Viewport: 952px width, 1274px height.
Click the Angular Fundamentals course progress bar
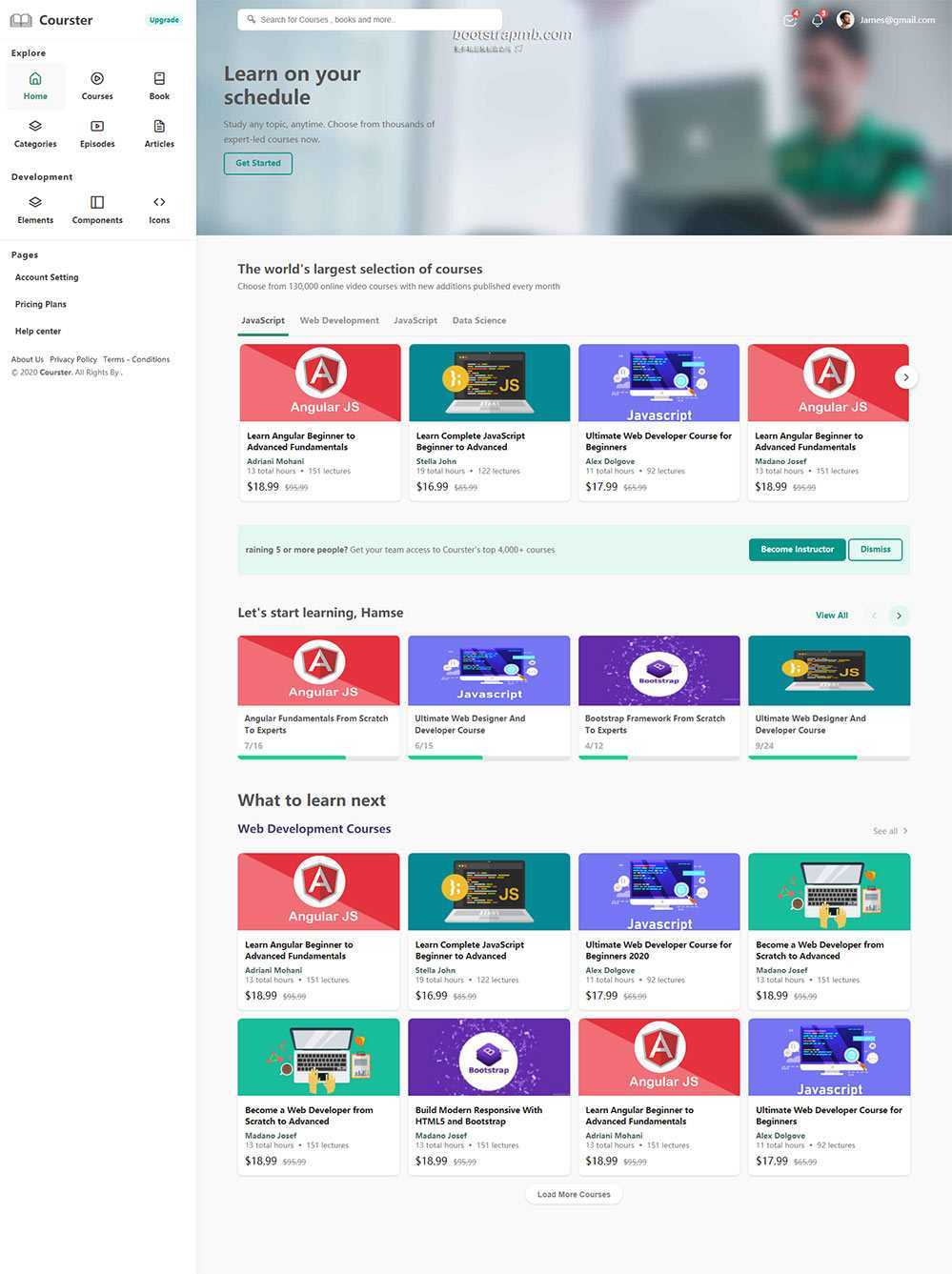[318, 758]
